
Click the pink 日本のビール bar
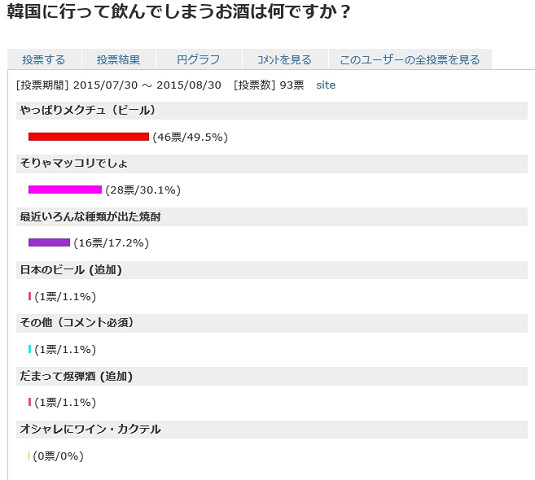click(x=30, y=296)
